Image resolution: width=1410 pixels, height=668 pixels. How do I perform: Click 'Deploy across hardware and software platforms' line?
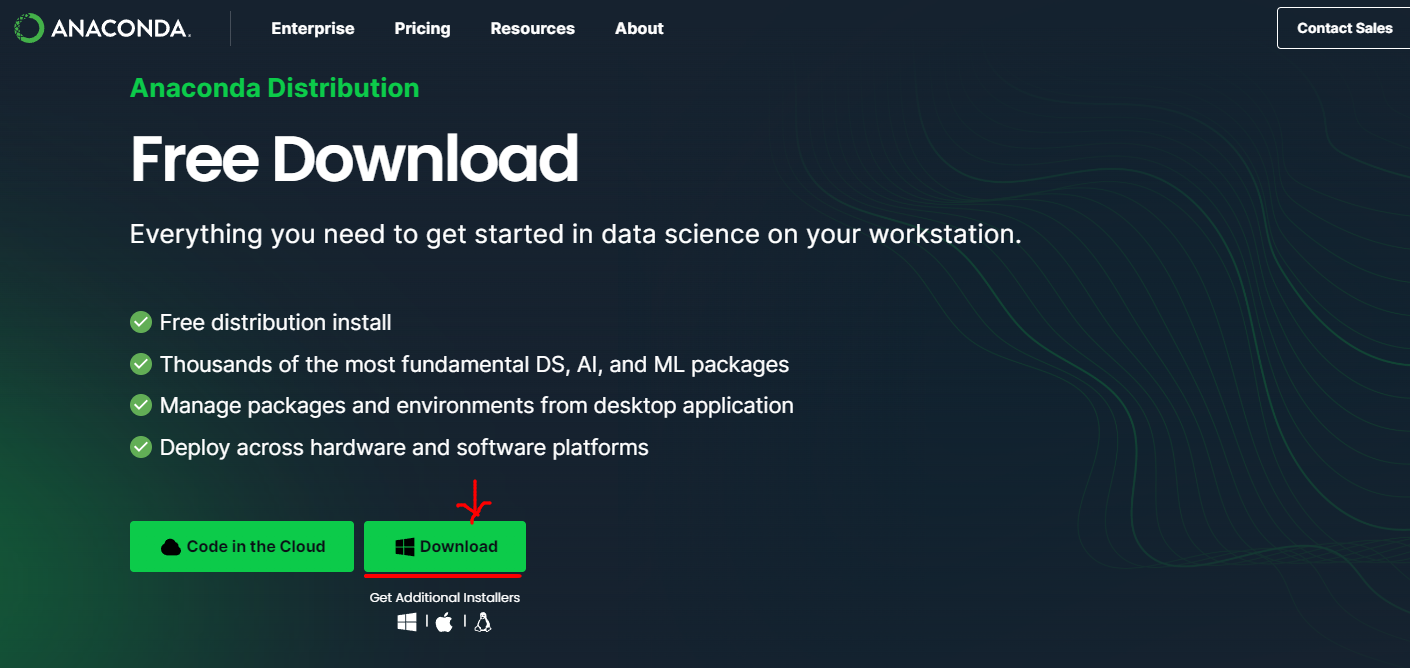click(x=404, y=447)
